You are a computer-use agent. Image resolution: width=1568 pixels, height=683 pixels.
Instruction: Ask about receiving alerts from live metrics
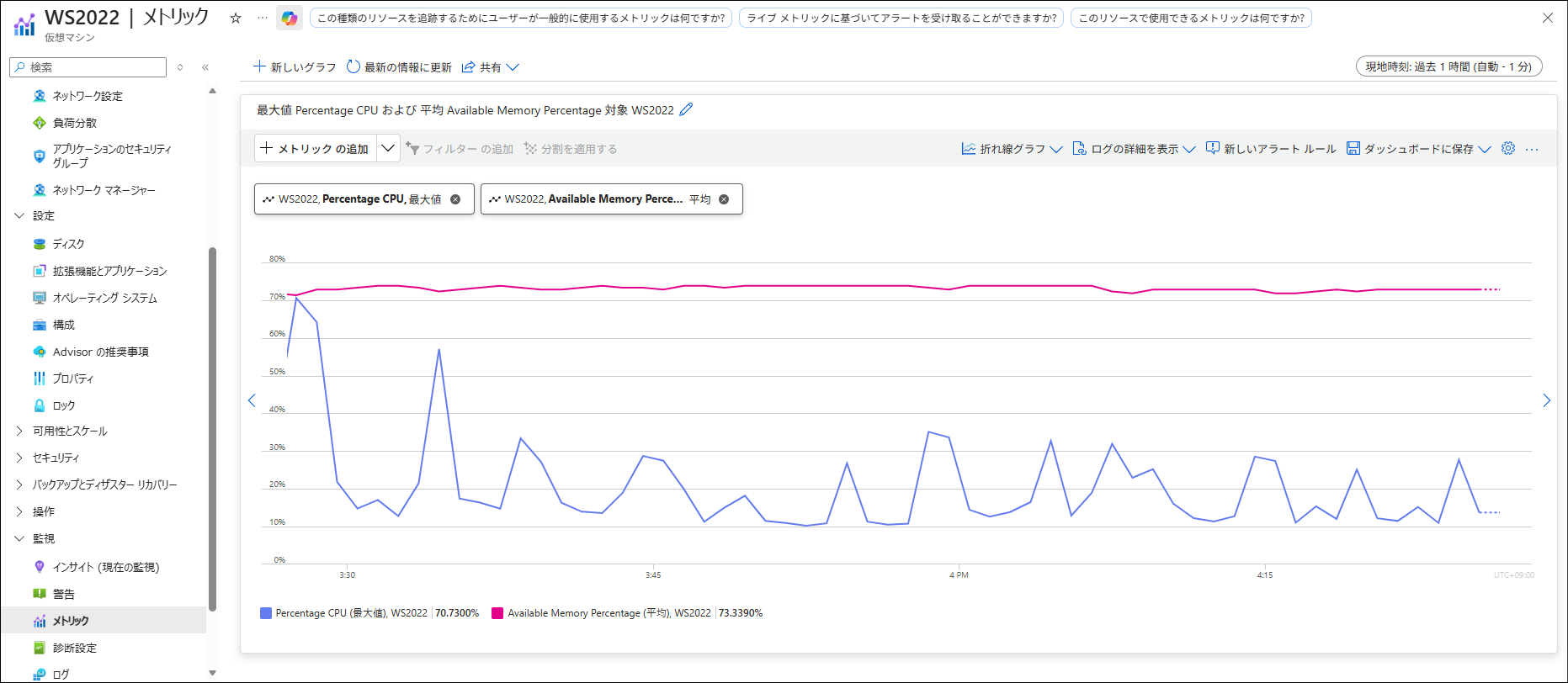[x=901, y=18]
